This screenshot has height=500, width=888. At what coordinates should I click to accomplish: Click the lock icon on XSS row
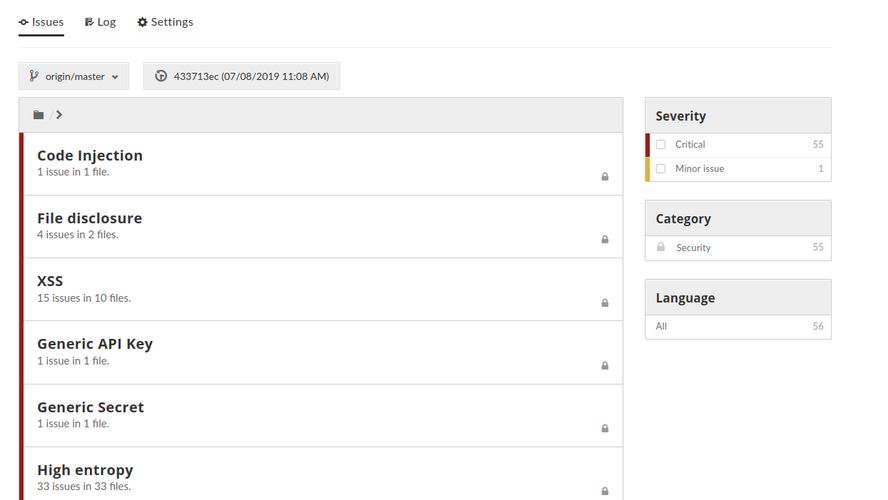point(604,302)
